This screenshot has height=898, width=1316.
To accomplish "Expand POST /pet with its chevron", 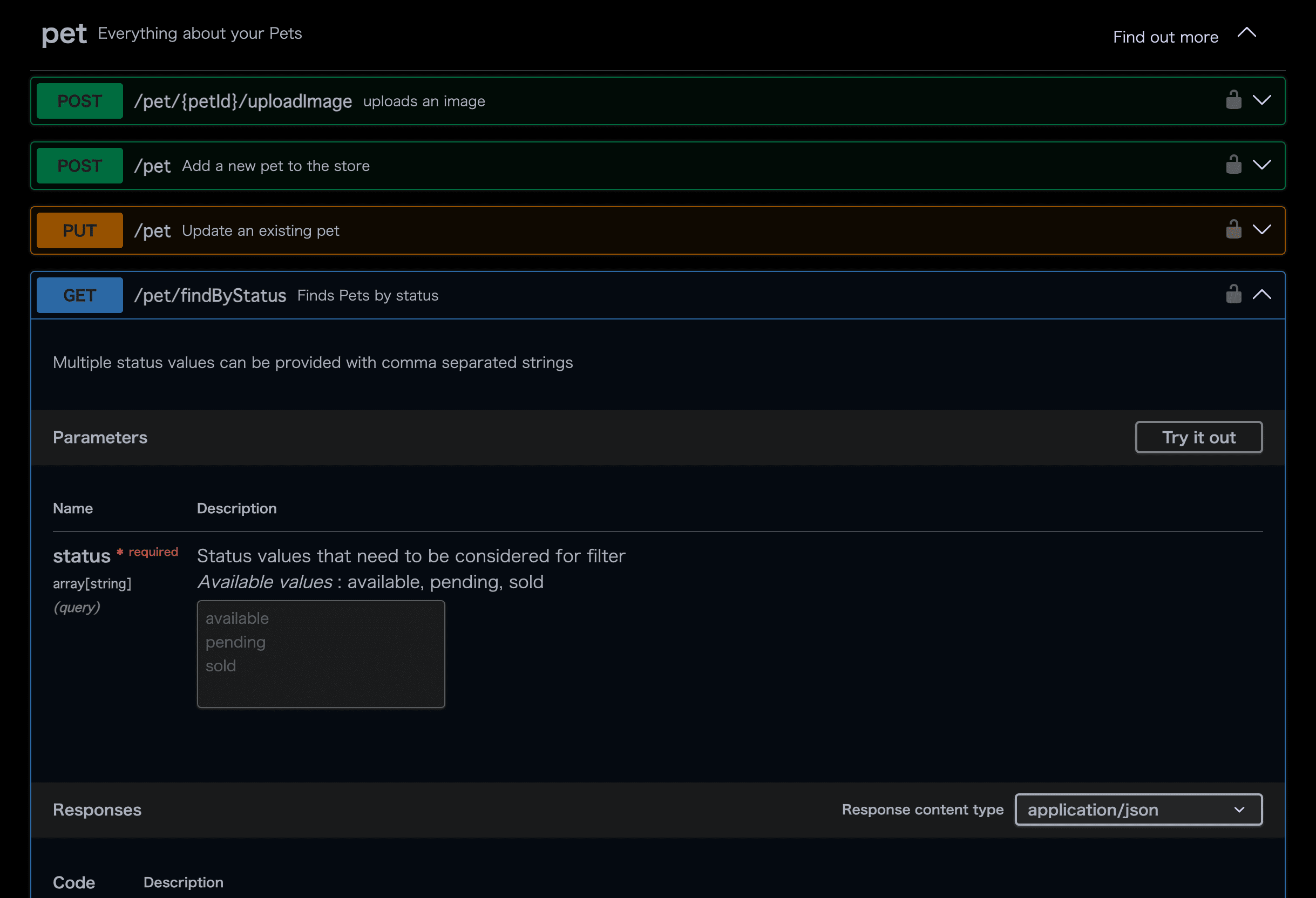I will pyautogui.click(x=1261, y=165).
